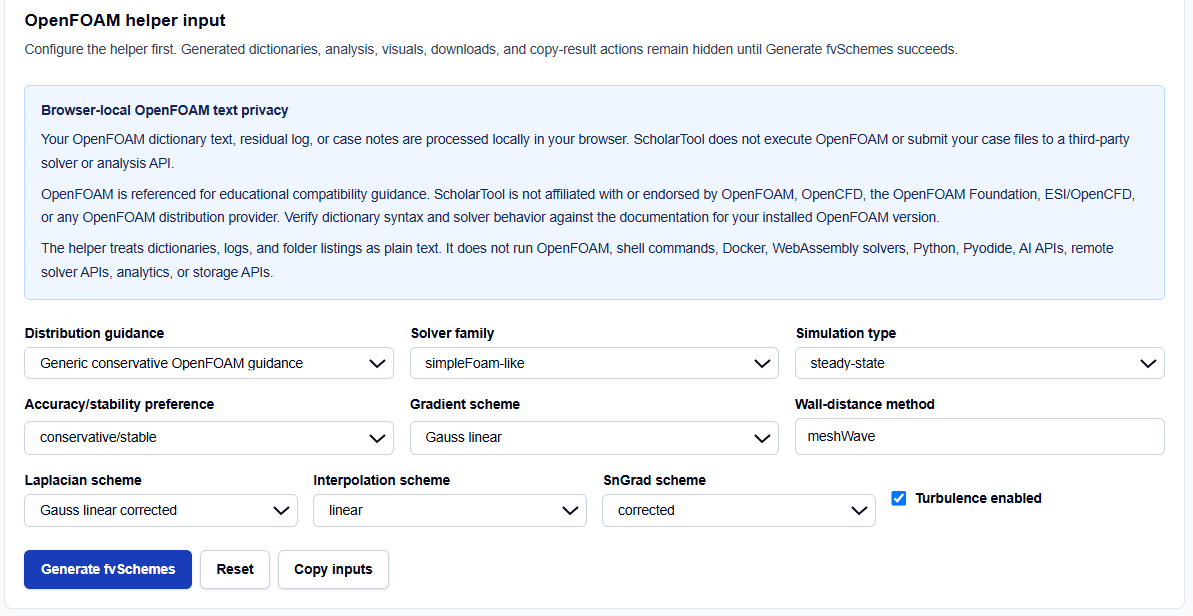
Task: Click the 'Browser-local OpenFOAM text privacy' heading
Action: 164,110
